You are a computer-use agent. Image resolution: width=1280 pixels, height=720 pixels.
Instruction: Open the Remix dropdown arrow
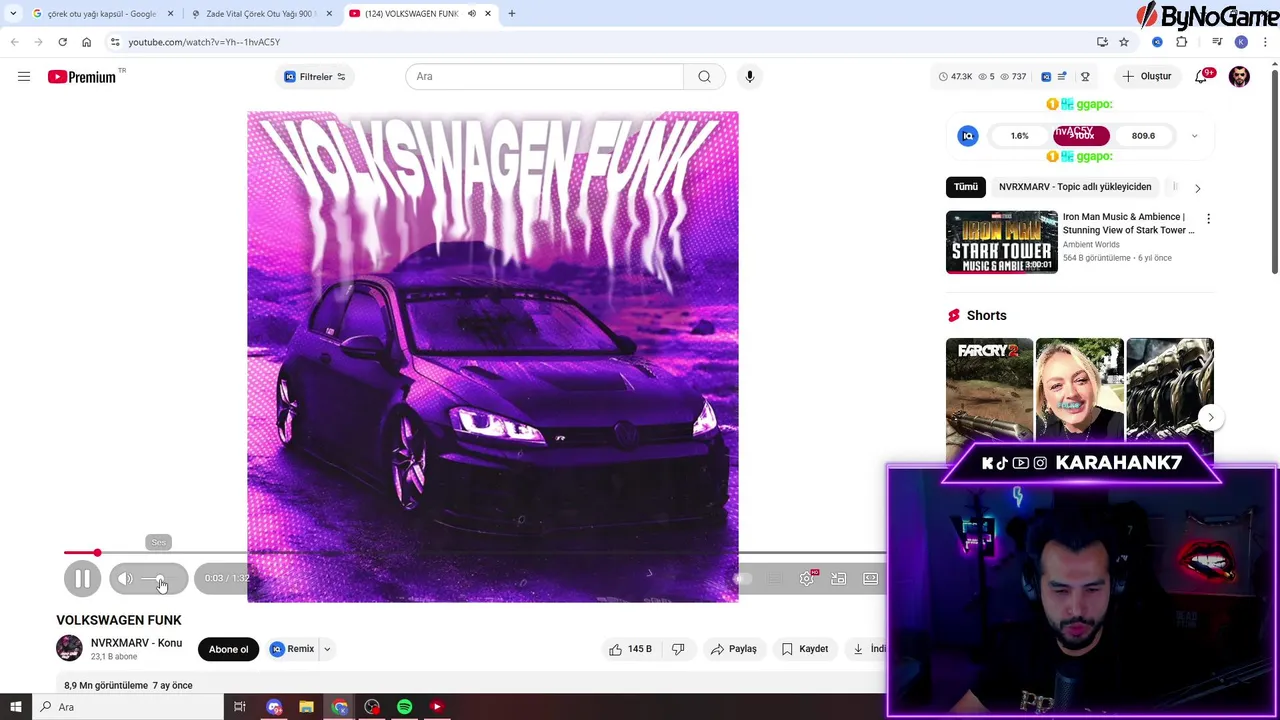tap(327, 649)
